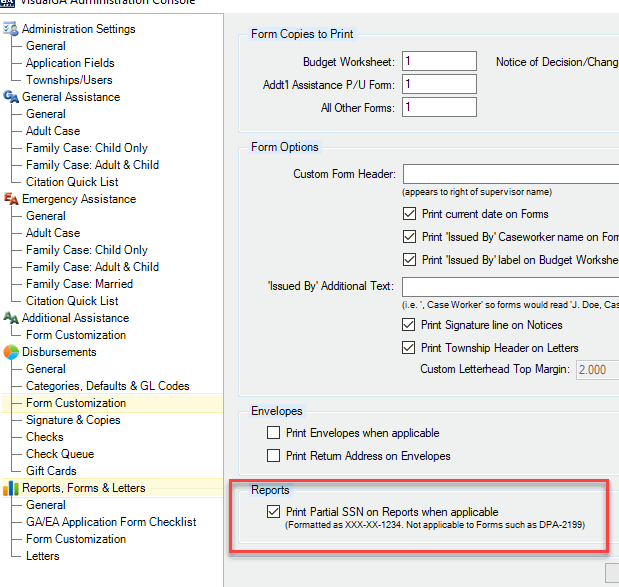Enable Print Envelopes when applicable
619x587 pixels.
click(273, 433)
